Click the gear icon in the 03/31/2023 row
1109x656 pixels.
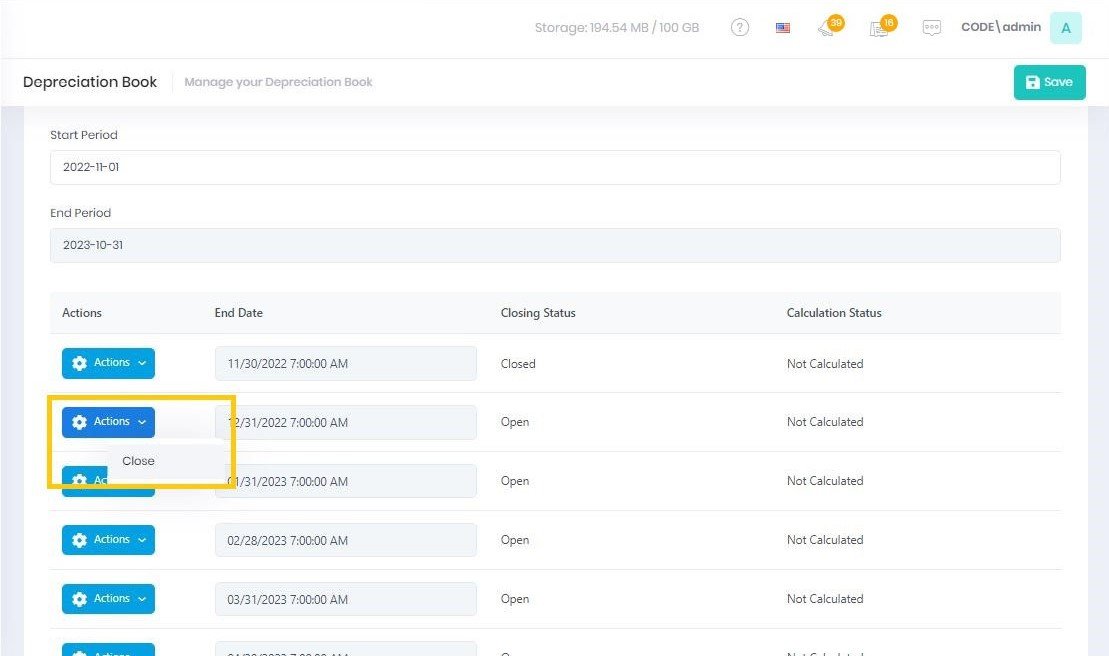[80, 600]
